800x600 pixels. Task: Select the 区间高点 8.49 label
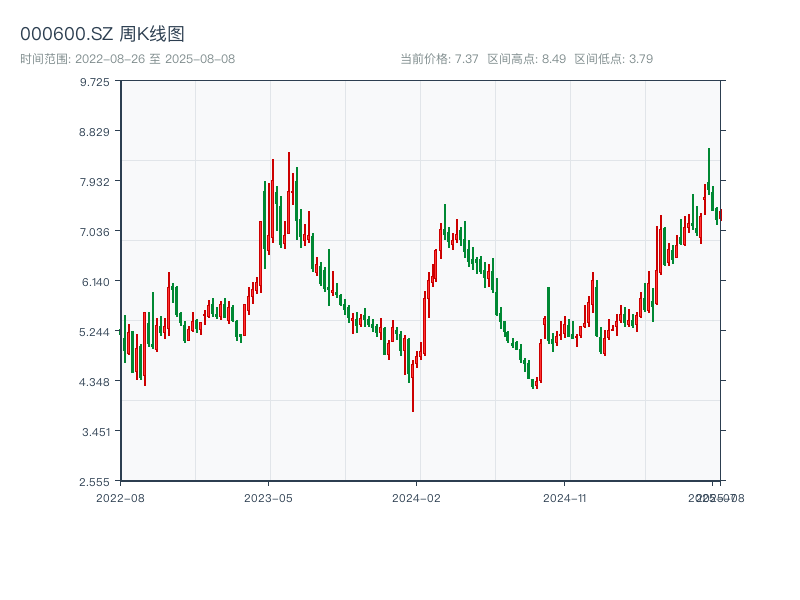tap(526, 59)
